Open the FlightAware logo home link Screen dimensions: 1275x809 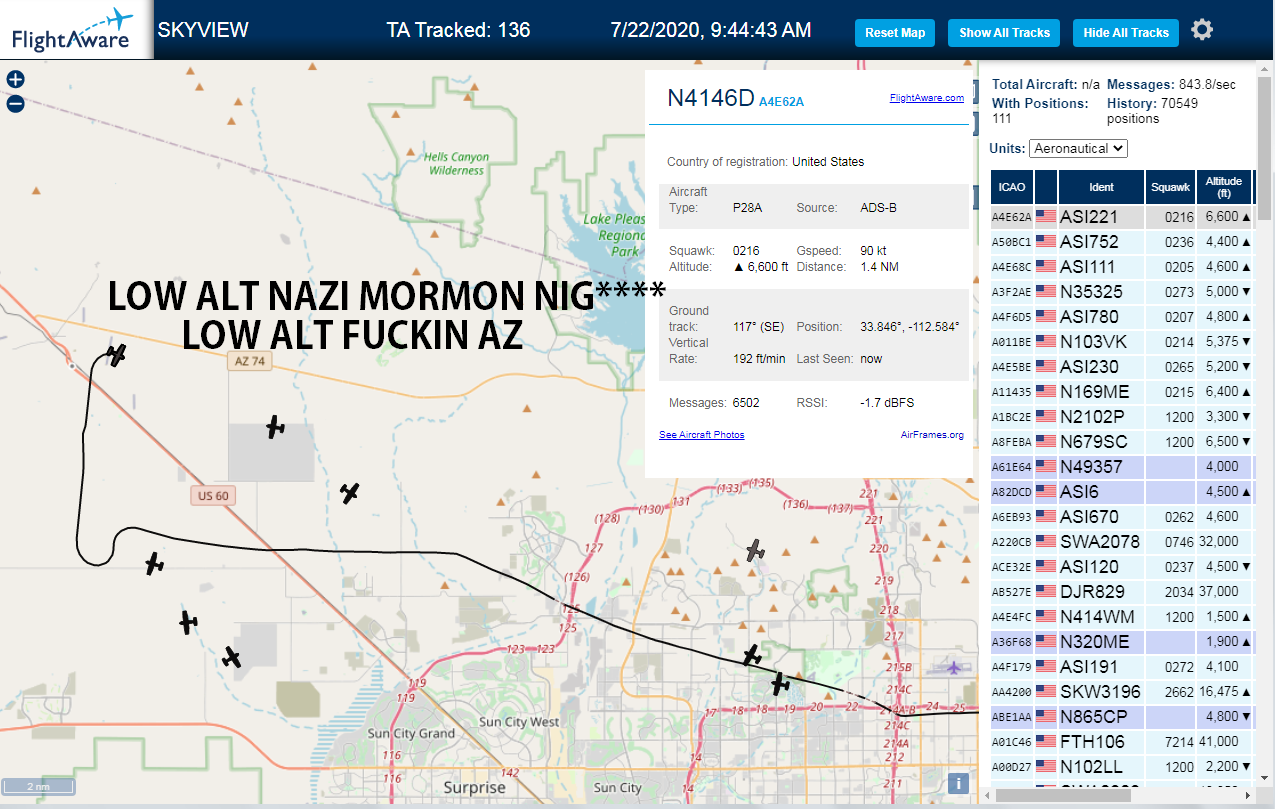(76, 30)
